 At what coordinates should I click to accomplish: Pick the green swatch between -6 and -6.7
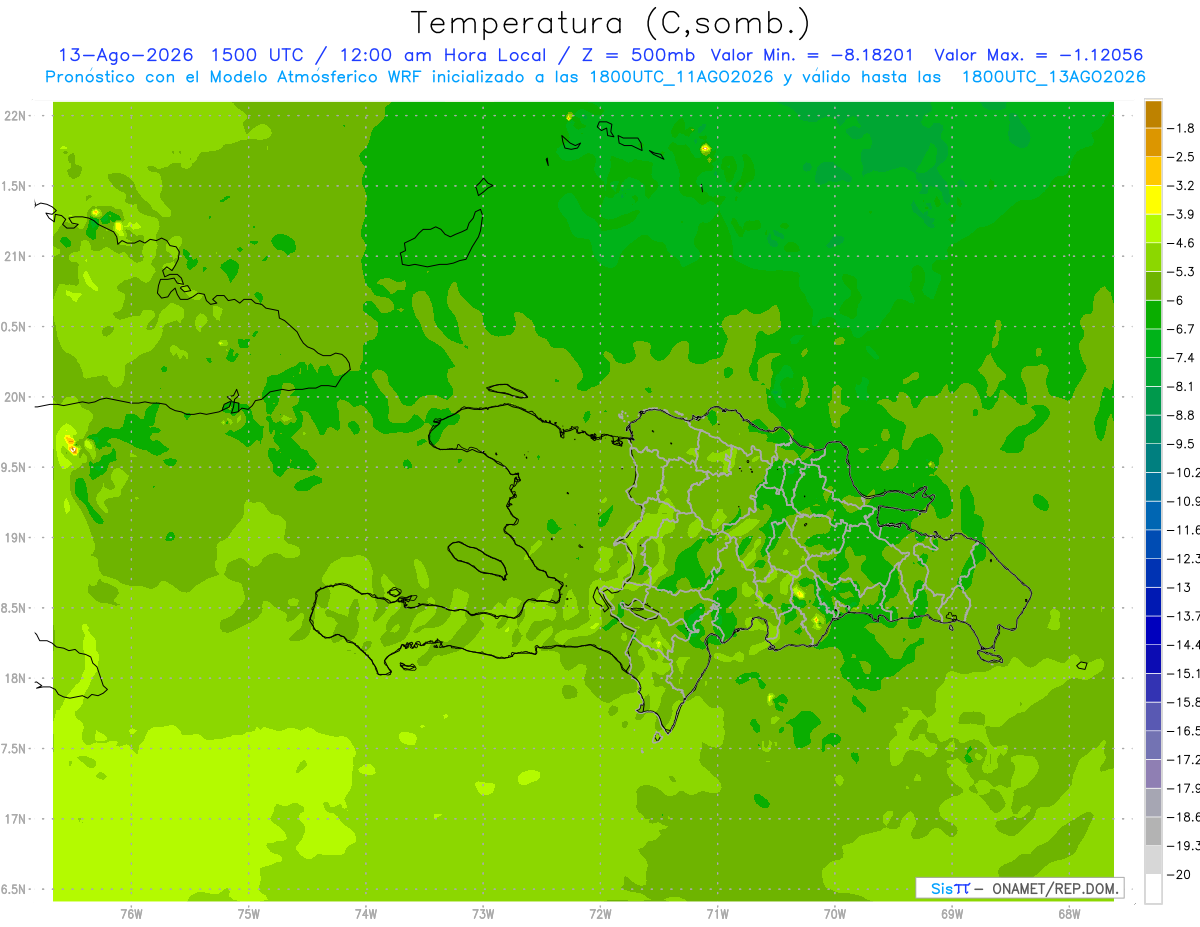(x=1153, y=315)
